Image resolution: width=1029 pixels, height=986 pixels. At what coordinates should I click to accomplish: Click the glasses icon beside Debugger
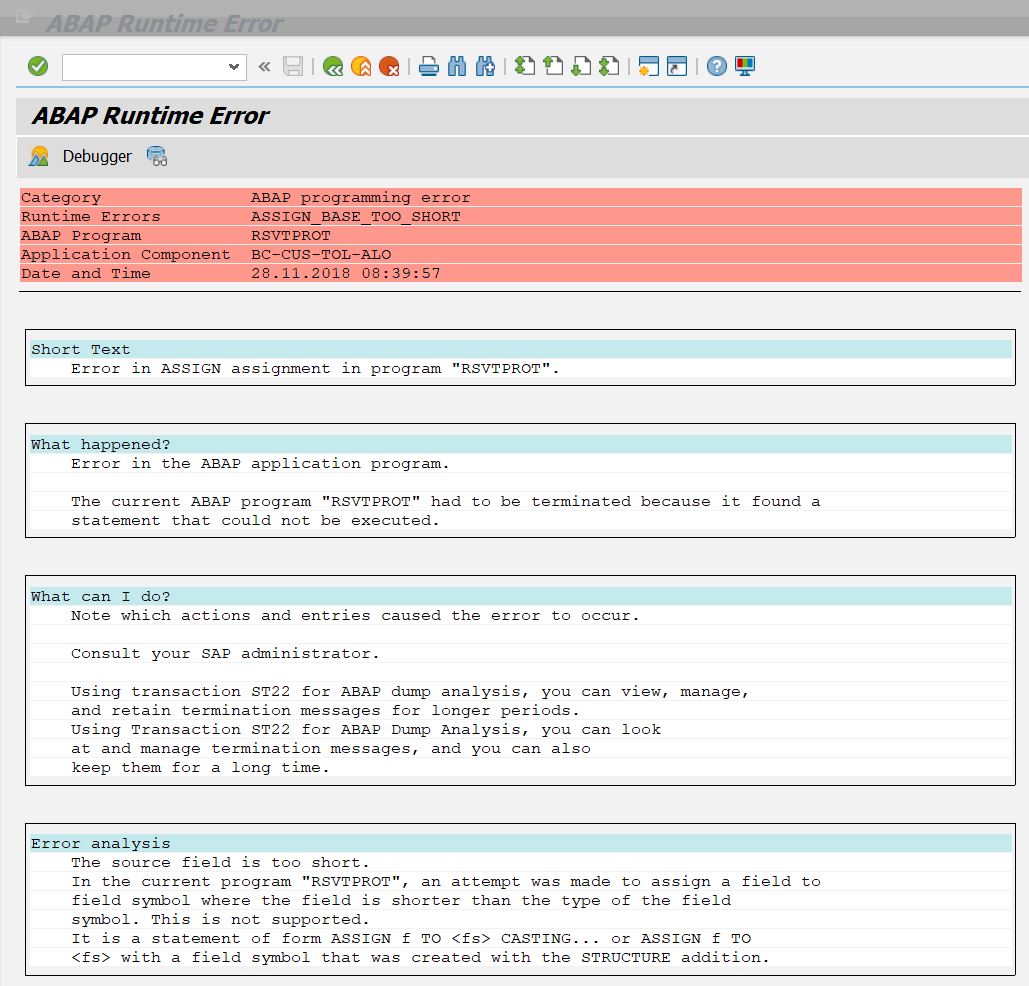157,156
